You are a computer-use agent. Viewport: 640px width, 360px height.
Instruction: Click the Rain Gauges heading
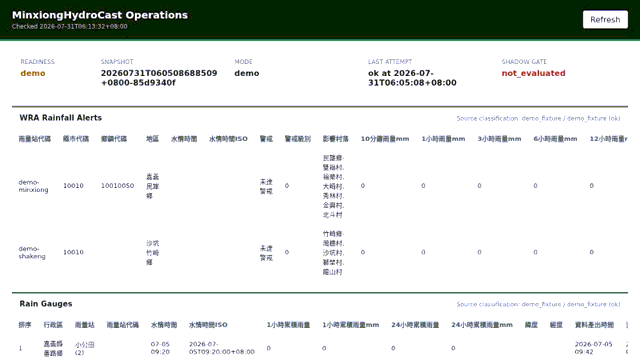(x=46, y=304)
